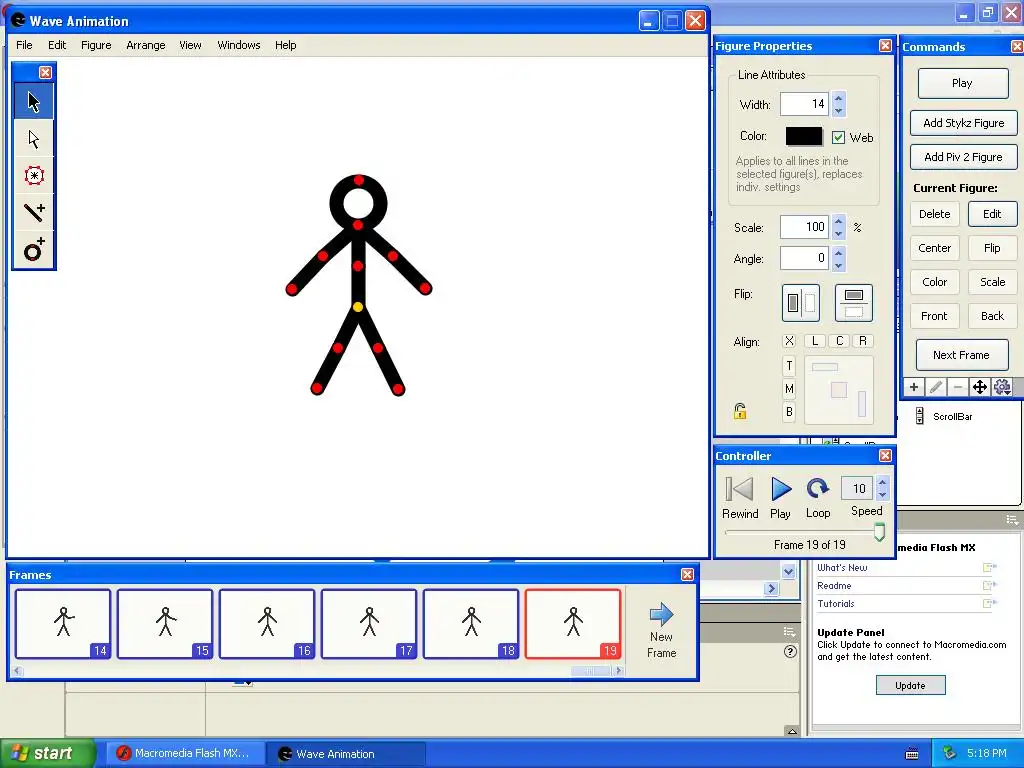This screenshot has width=1024, height=768.
Task: Open the View menu
Action: click(x=190, y=45)
